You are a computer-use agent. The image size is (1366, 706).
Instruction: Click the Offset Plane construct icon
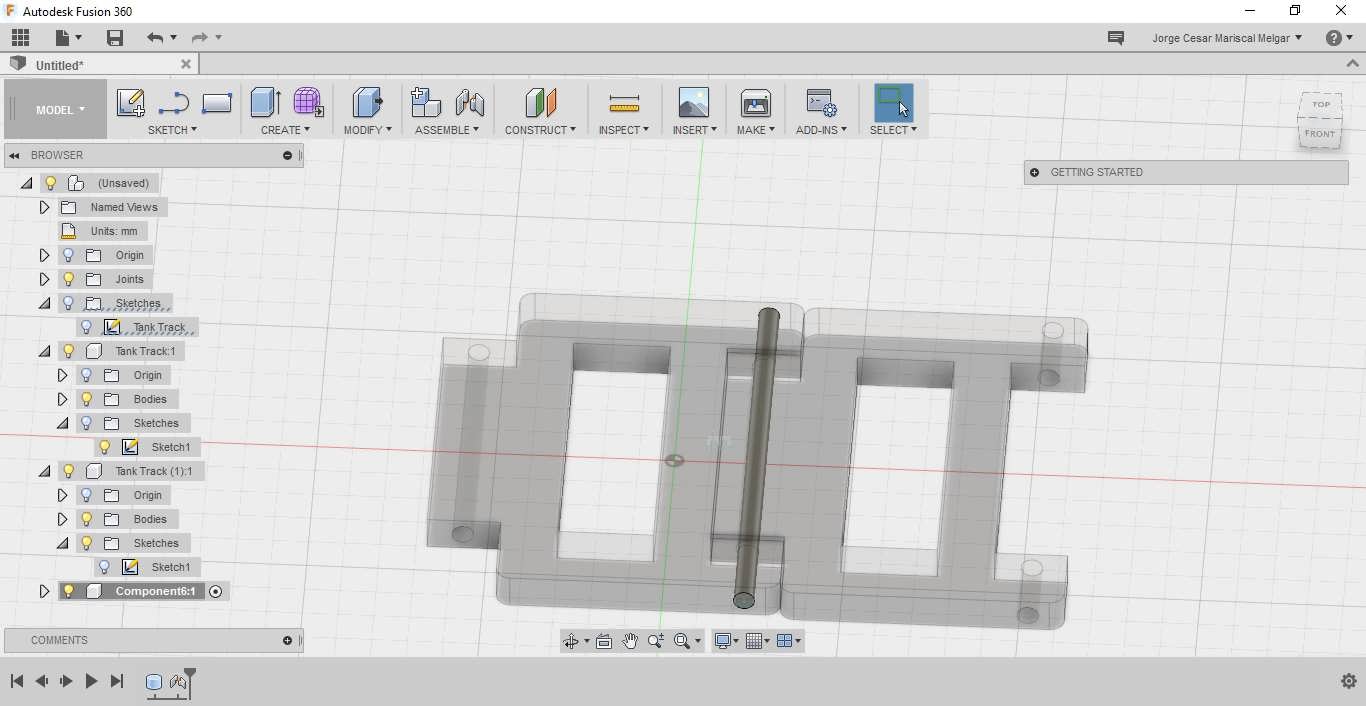pyautogui.click(x=540, y=102)
